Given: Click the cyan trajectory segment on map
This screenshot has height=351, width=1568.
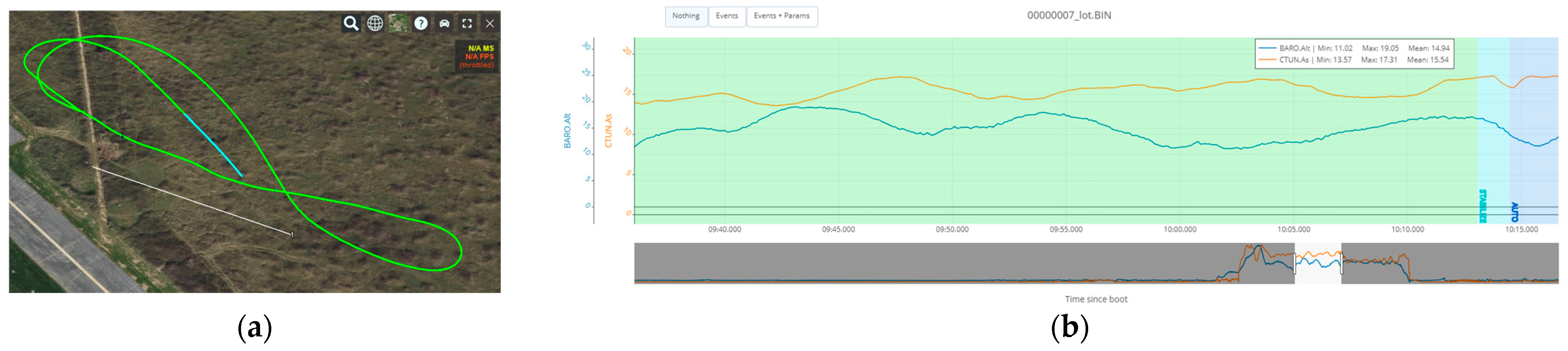Looking at the screenshot, I should pyautogui.click(x=212, y=144).
